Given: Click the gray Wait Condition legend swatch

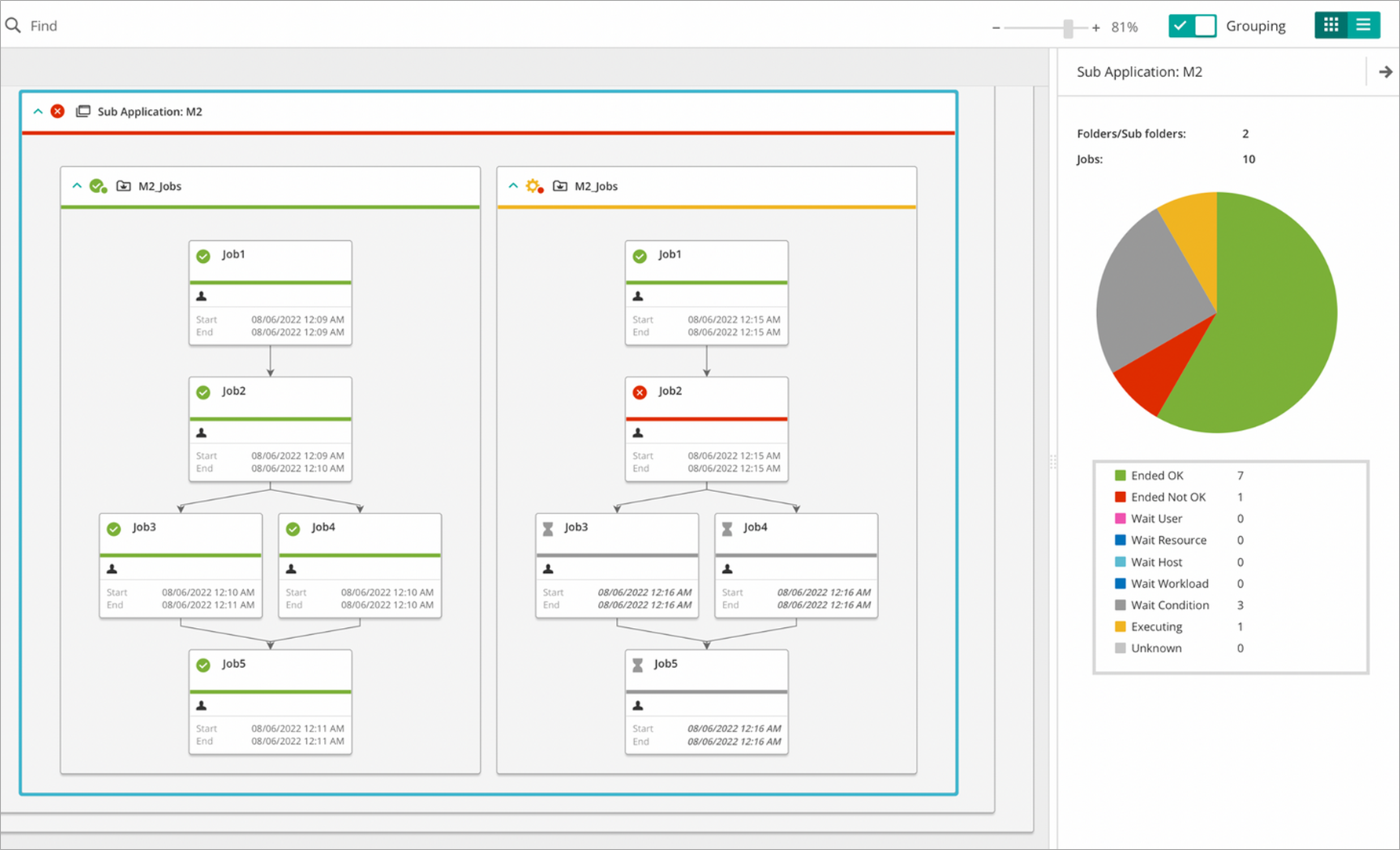Looking at the screenshot, I should point(1121,605).
